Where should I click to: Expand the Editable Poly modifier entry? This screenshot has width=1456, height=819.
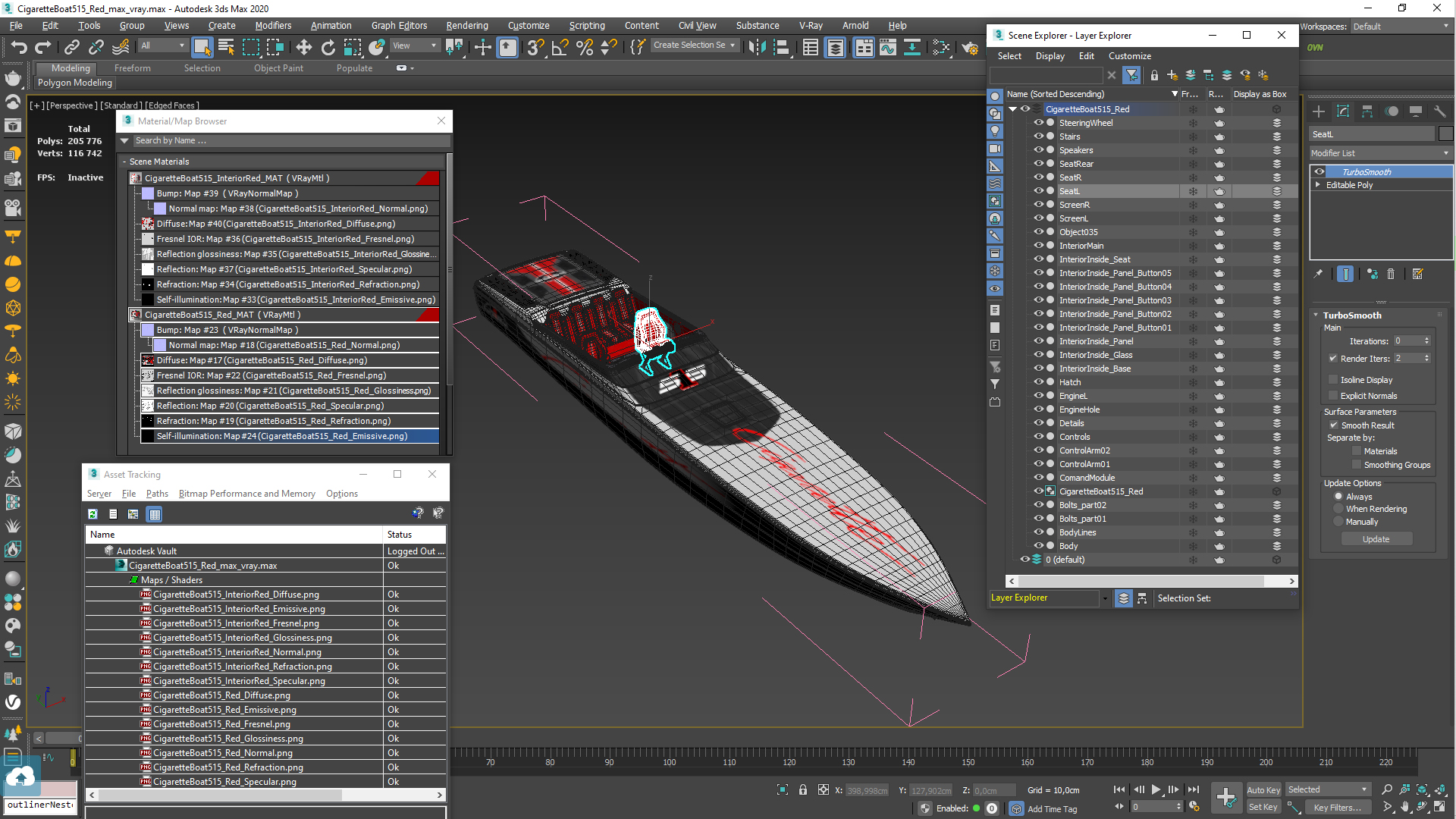[x=1318, y=185]
